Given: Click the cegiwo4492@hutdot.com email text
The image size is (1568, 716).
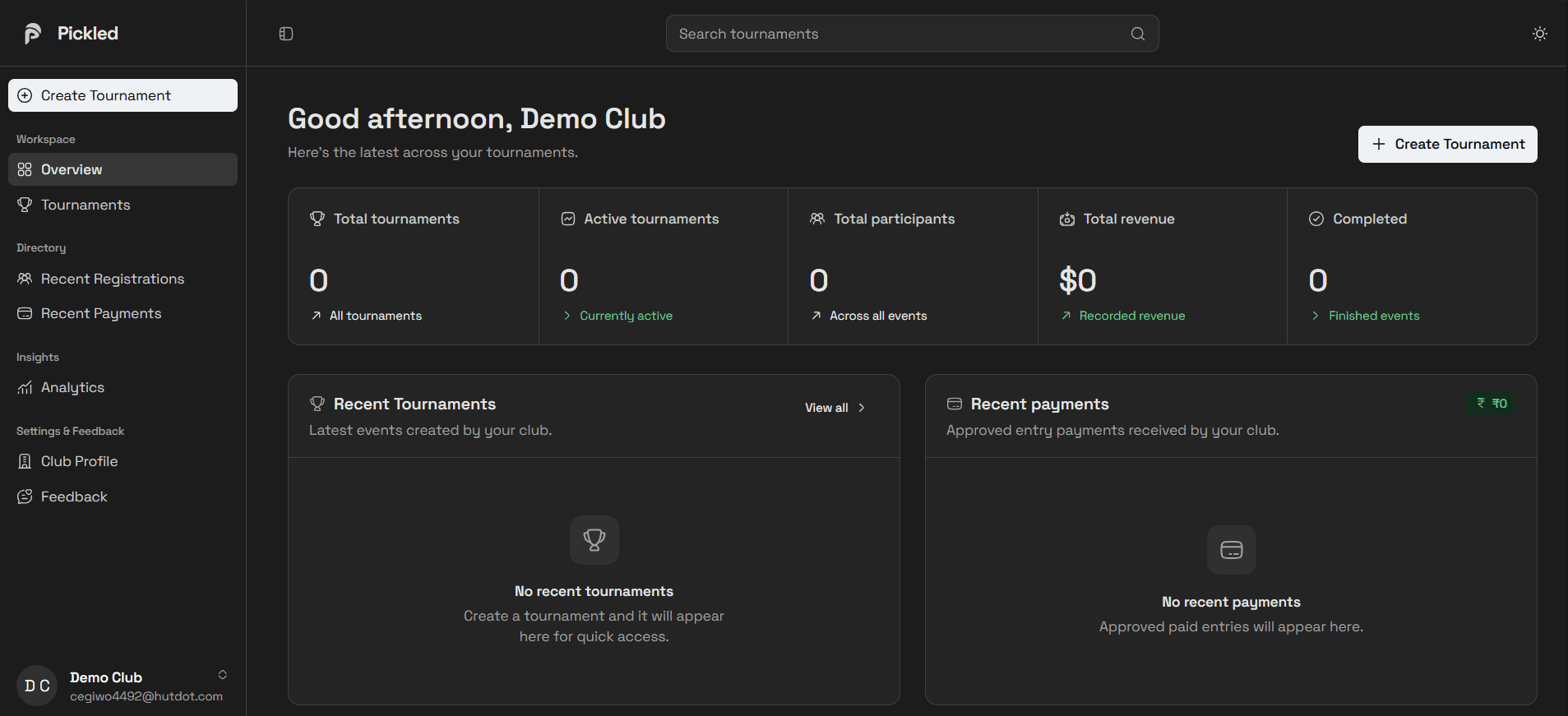Looking at the screenshot, I should tap(146, 696).
